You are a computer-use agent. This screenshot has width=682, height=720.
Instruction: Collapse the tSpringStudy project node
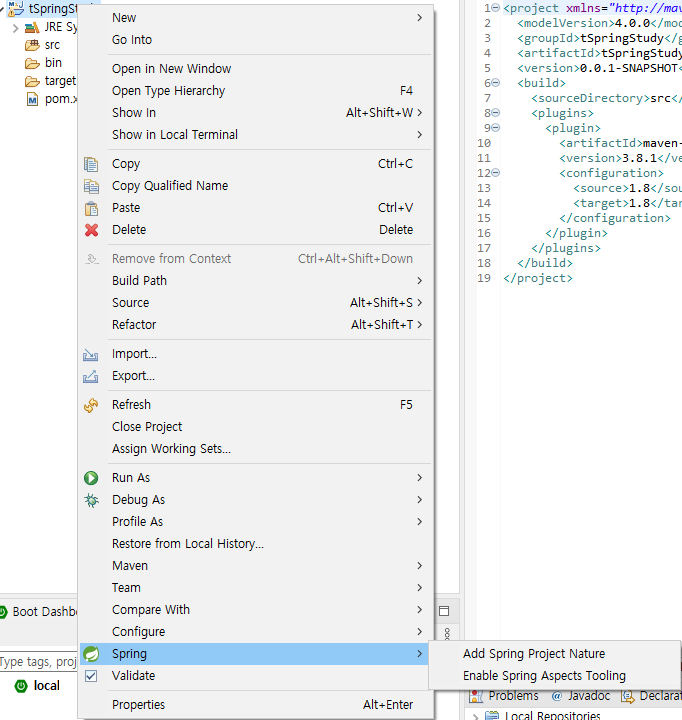click(2, 8)
